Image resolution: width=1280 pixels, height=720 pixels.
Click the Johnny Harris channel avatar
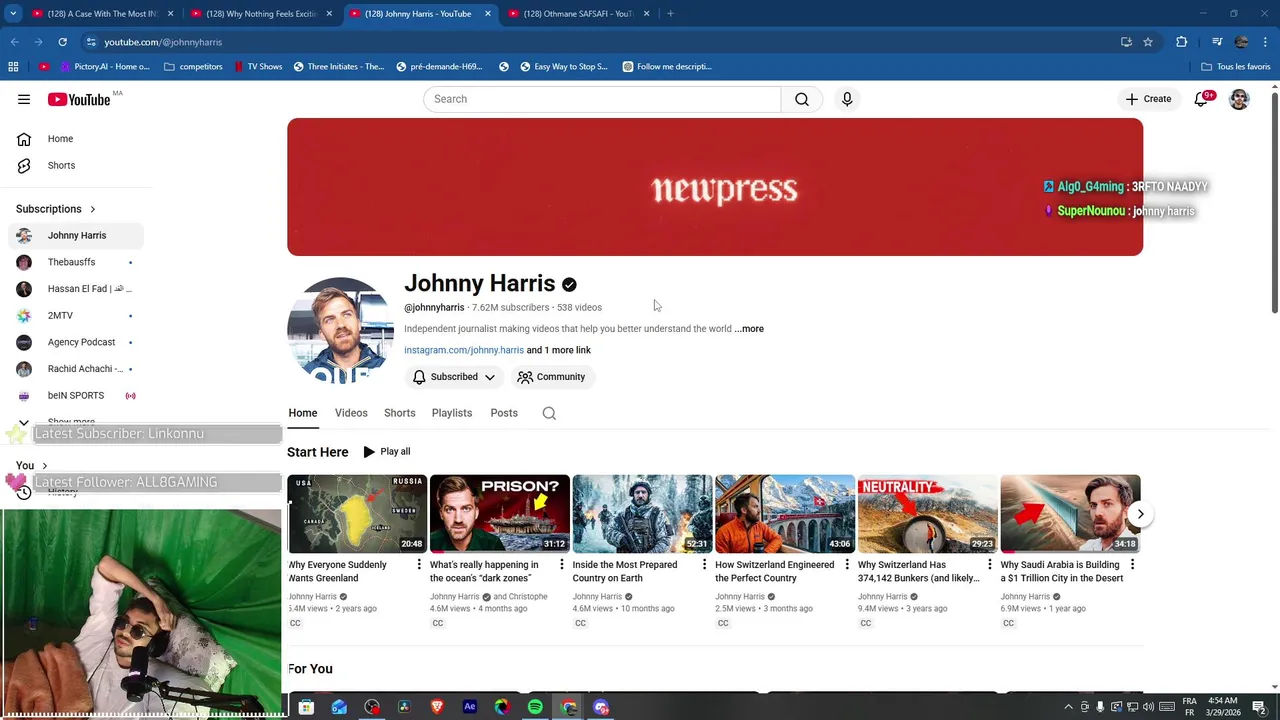tap(340, 330)
